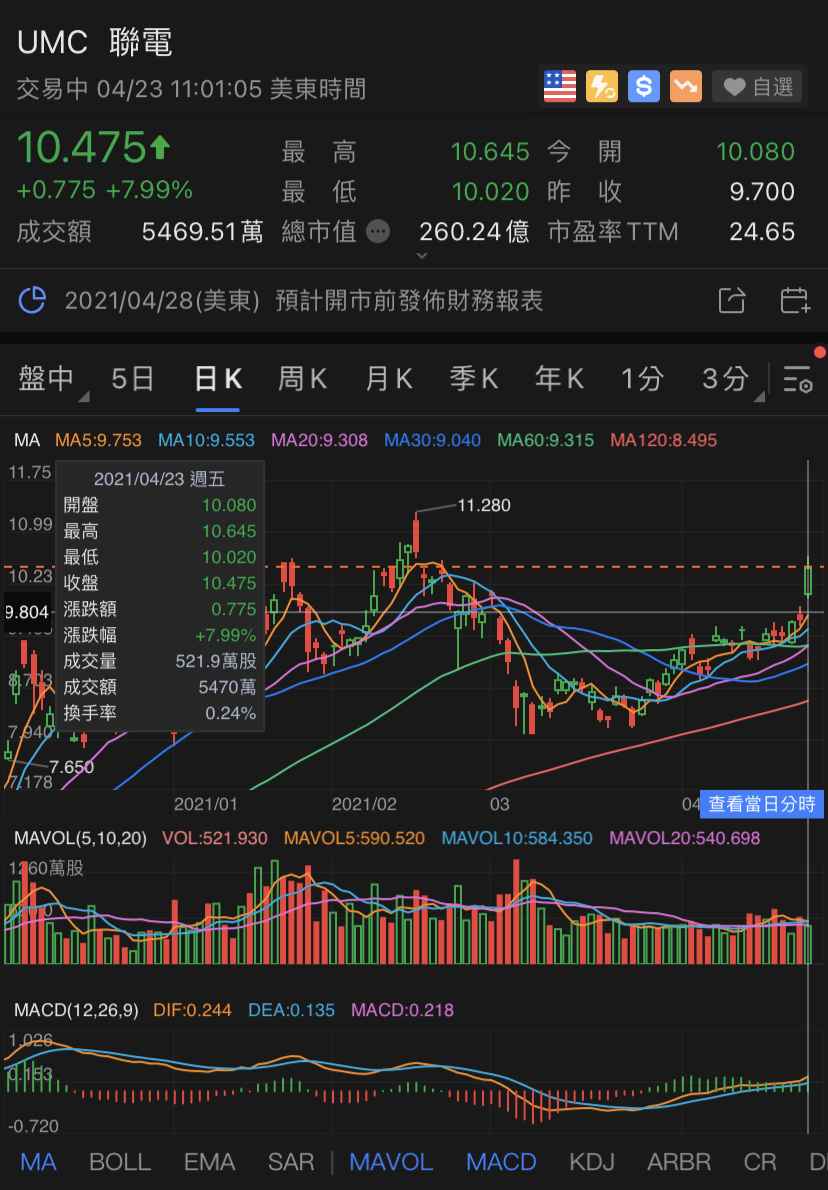The width and height of the screenshot is (828, 1190).
Task: Share the earnings announcement
Action: [x=732, y=301]
